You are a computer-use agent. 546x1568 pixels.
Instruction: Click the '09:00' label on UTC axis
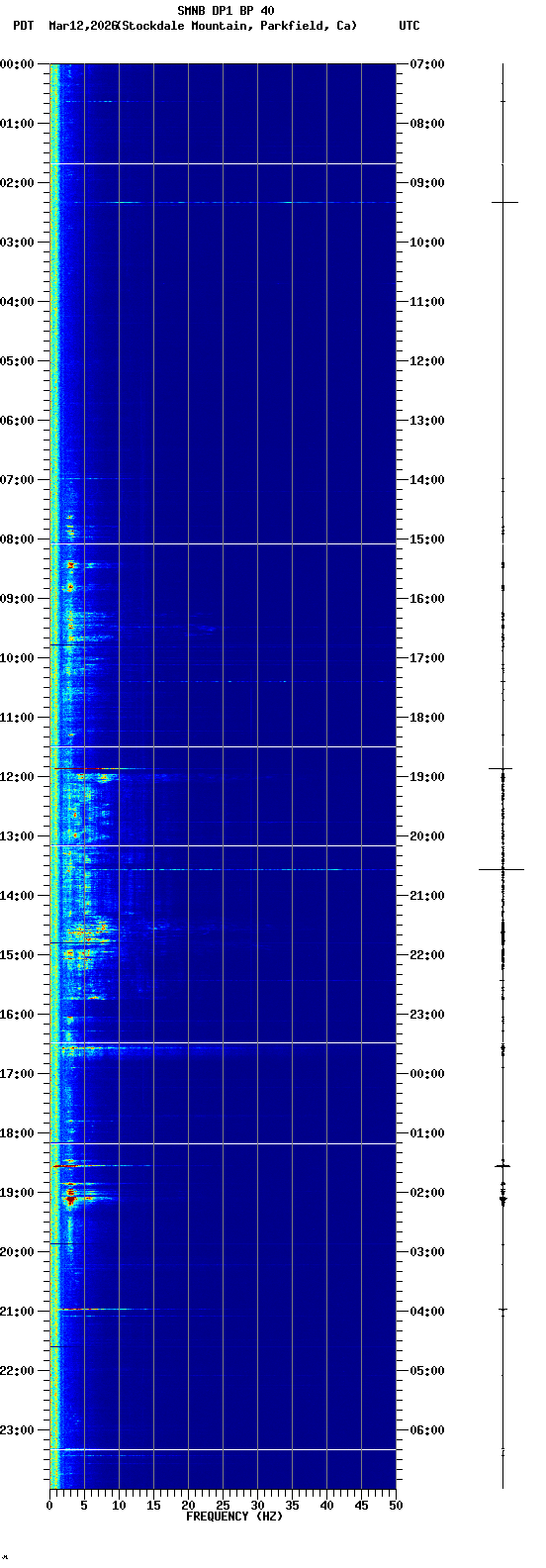point(427,183)
